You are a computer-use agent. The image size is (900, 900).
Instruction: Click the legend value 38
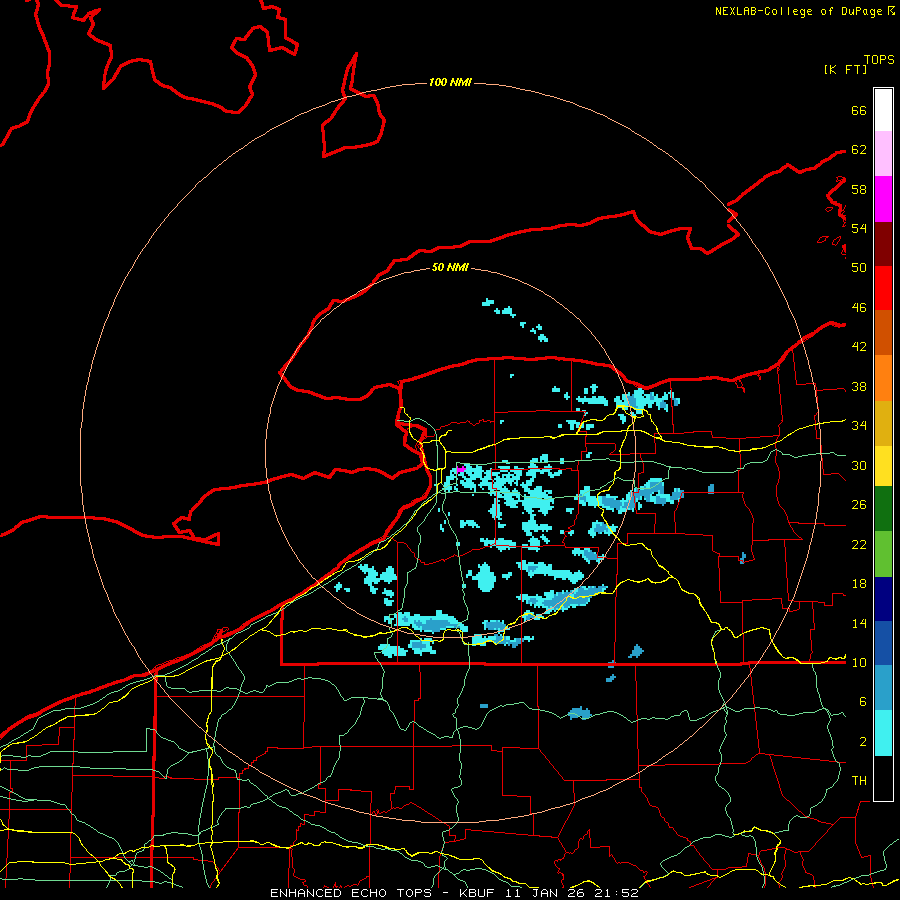859,387
